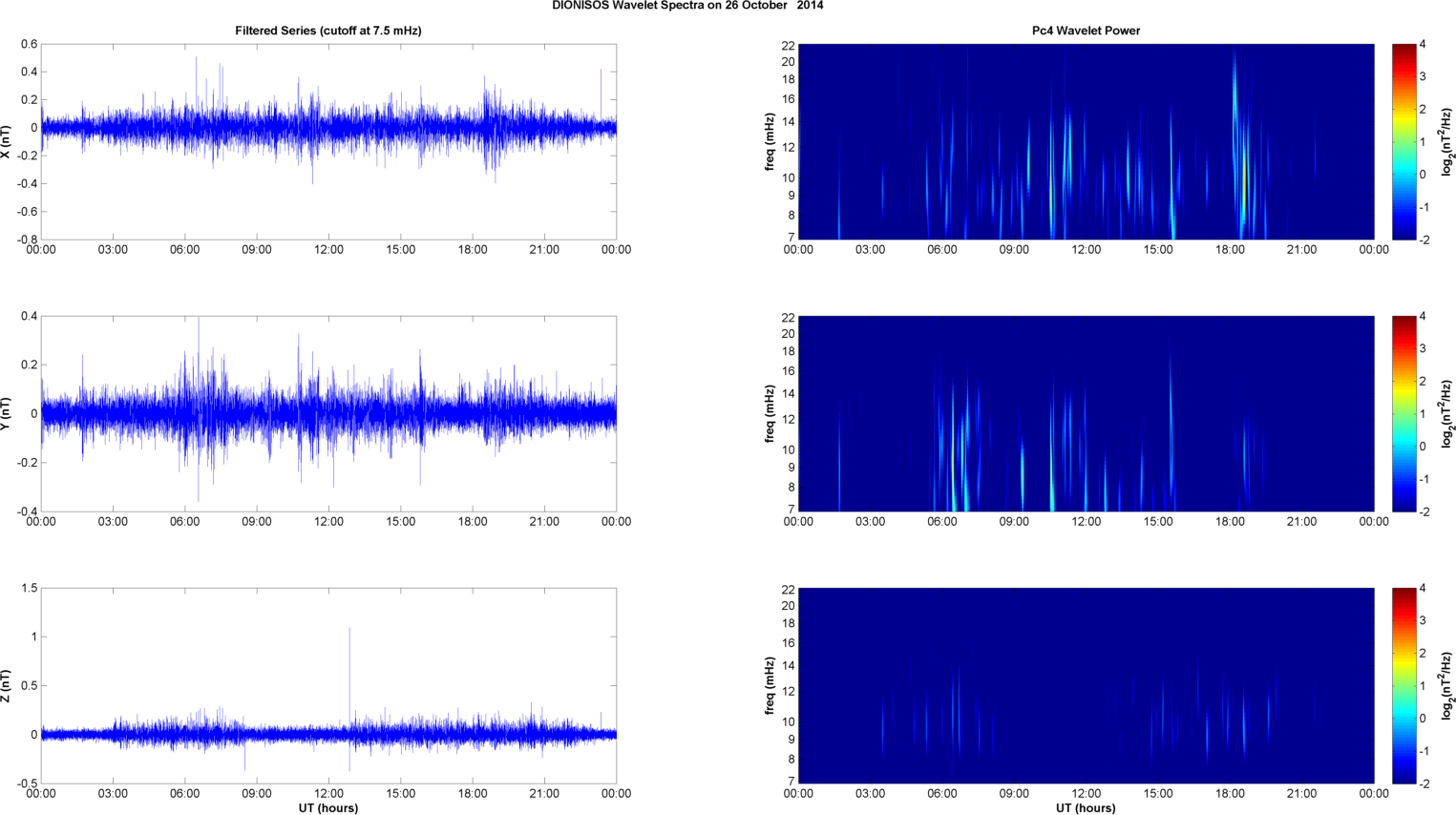
Task: Click the X color bar 'log2(nT²/Hz)' label
Action: 1447,141
